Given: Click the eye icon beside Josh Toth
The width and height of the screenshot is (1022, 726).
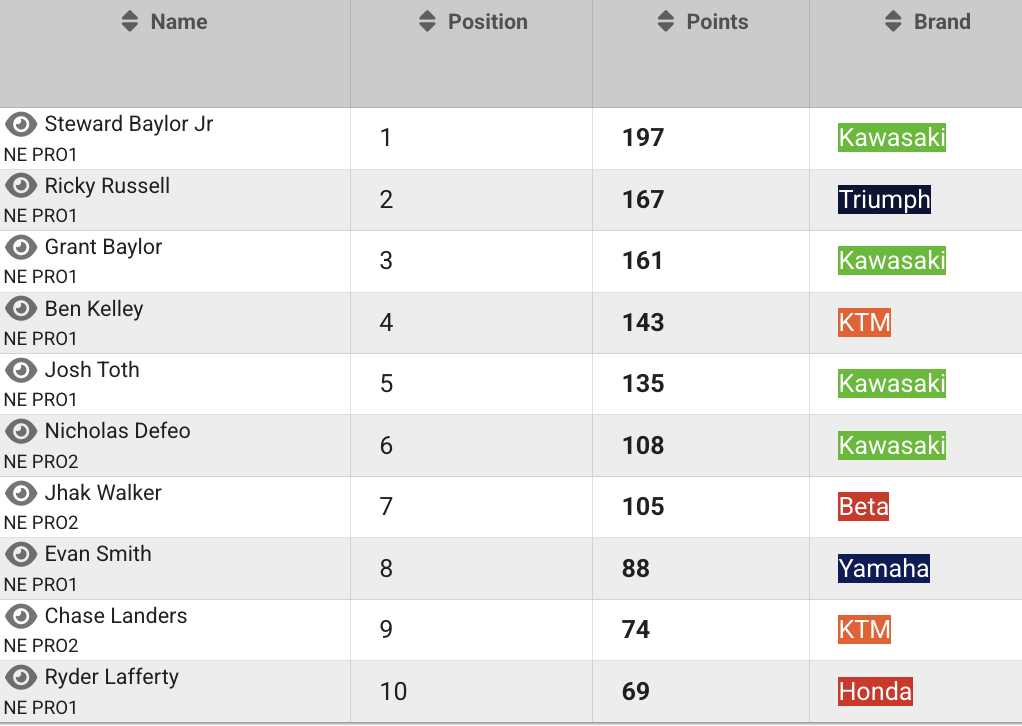Looking at the screenshot, I should coord(21,370).
